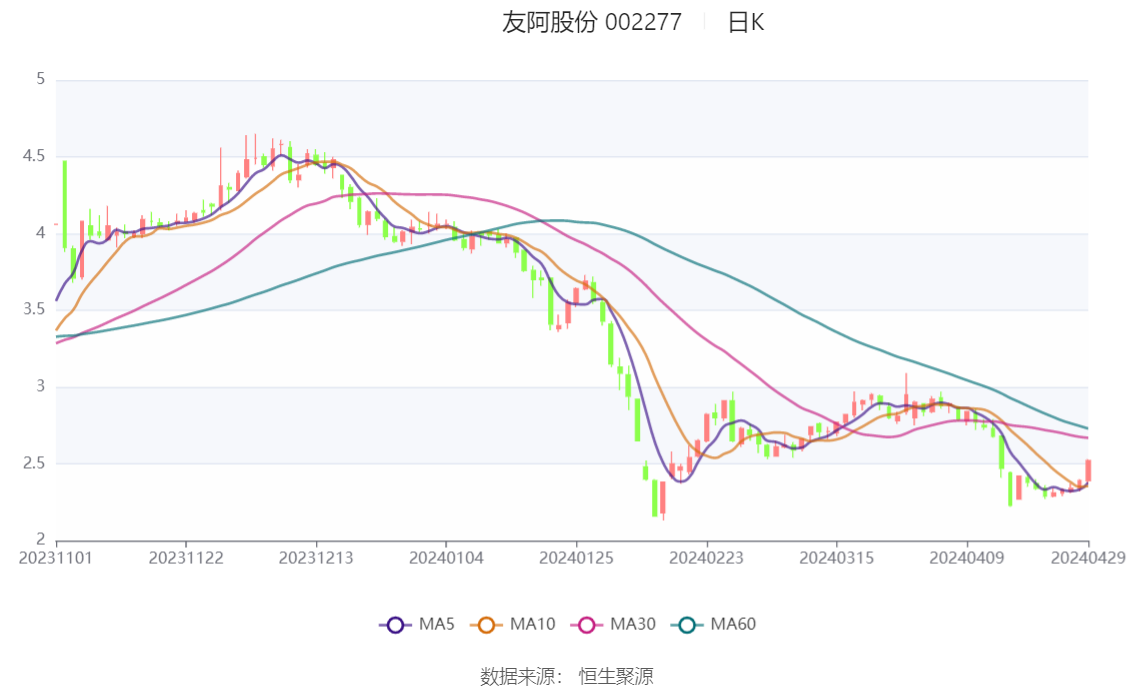Click the purple MA5 legend circle marker
The height and width of the screenshot is (689, 1134).
click(x=395, y=625)
